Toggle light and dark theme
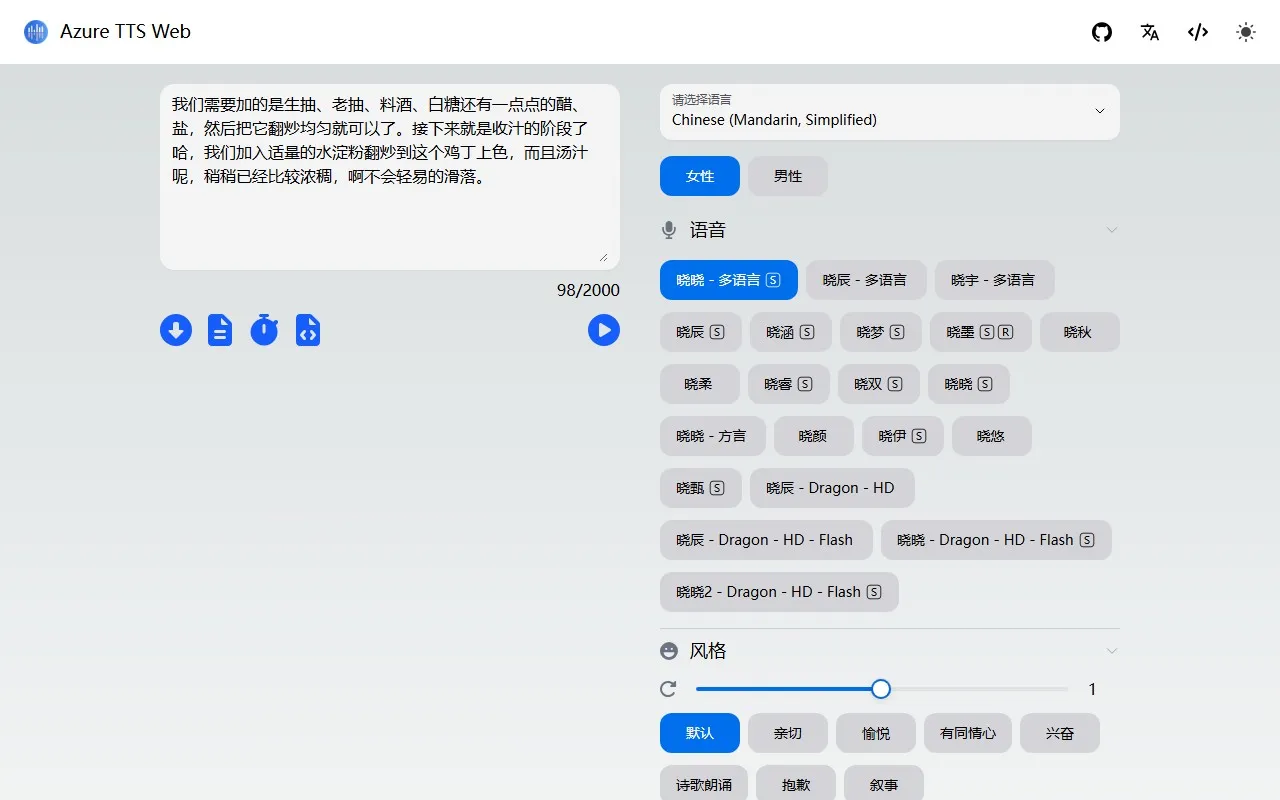Screen dimensions: 1280x800 pyautogui.click(x=1245, y=32)
